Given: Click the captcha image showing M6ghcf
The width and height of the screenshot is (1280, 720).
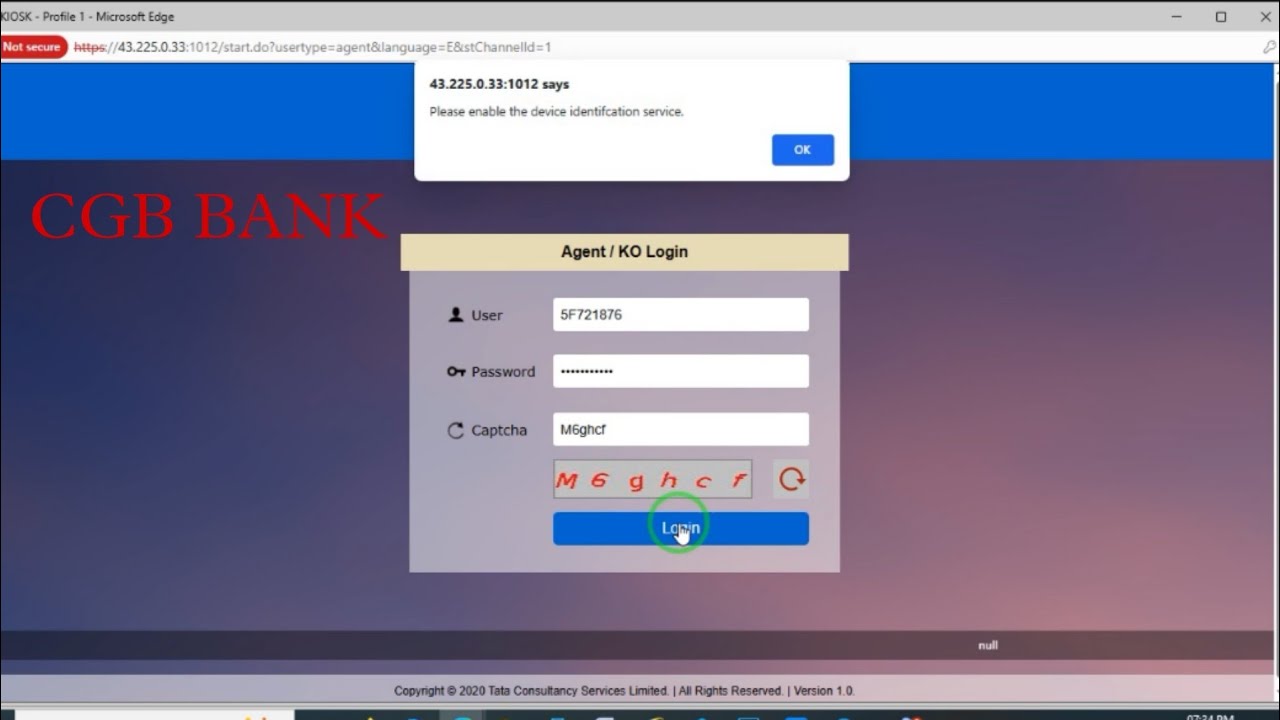Looking at the screenshot, I should pyautogui.click(x=653, y=479).
